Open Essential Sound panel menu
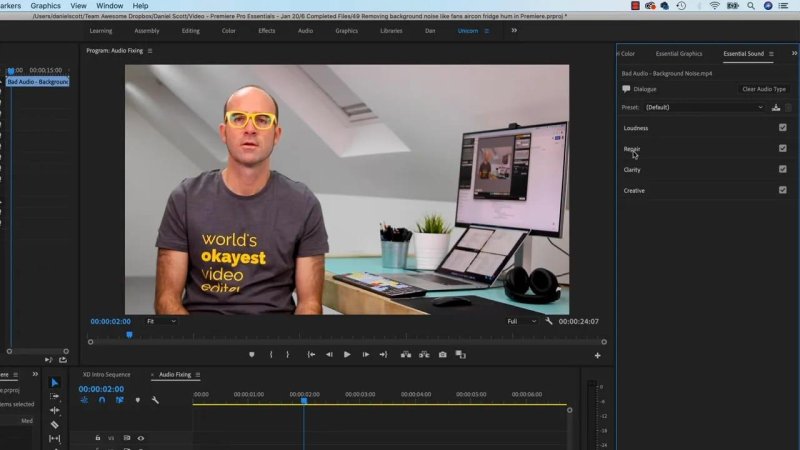 click(771, 54)
